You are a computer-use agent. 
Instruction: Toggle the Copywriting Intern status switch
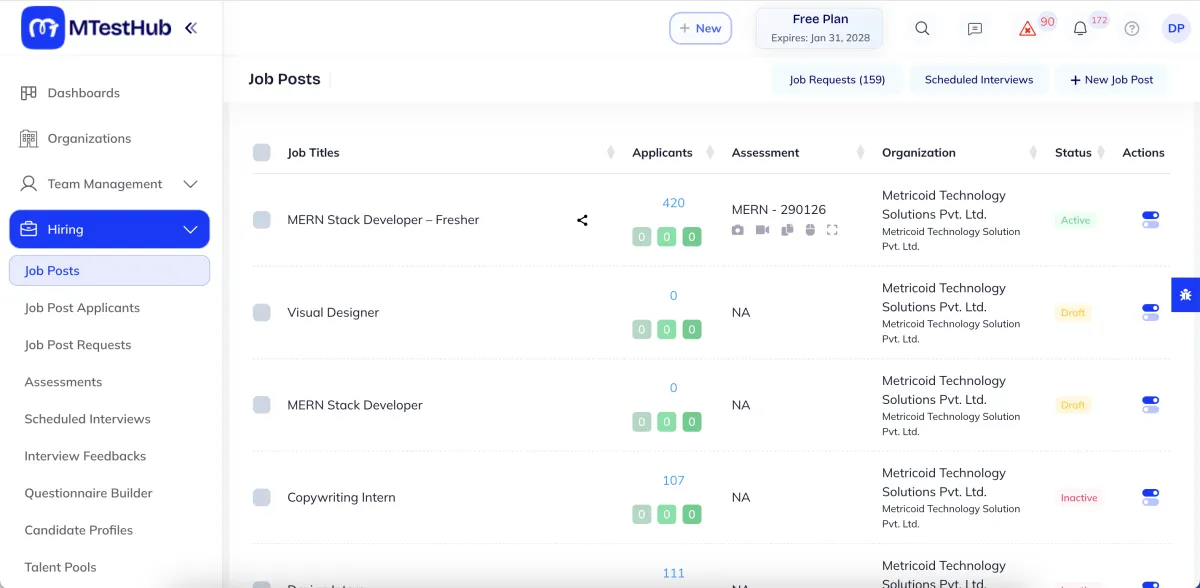1150,497
